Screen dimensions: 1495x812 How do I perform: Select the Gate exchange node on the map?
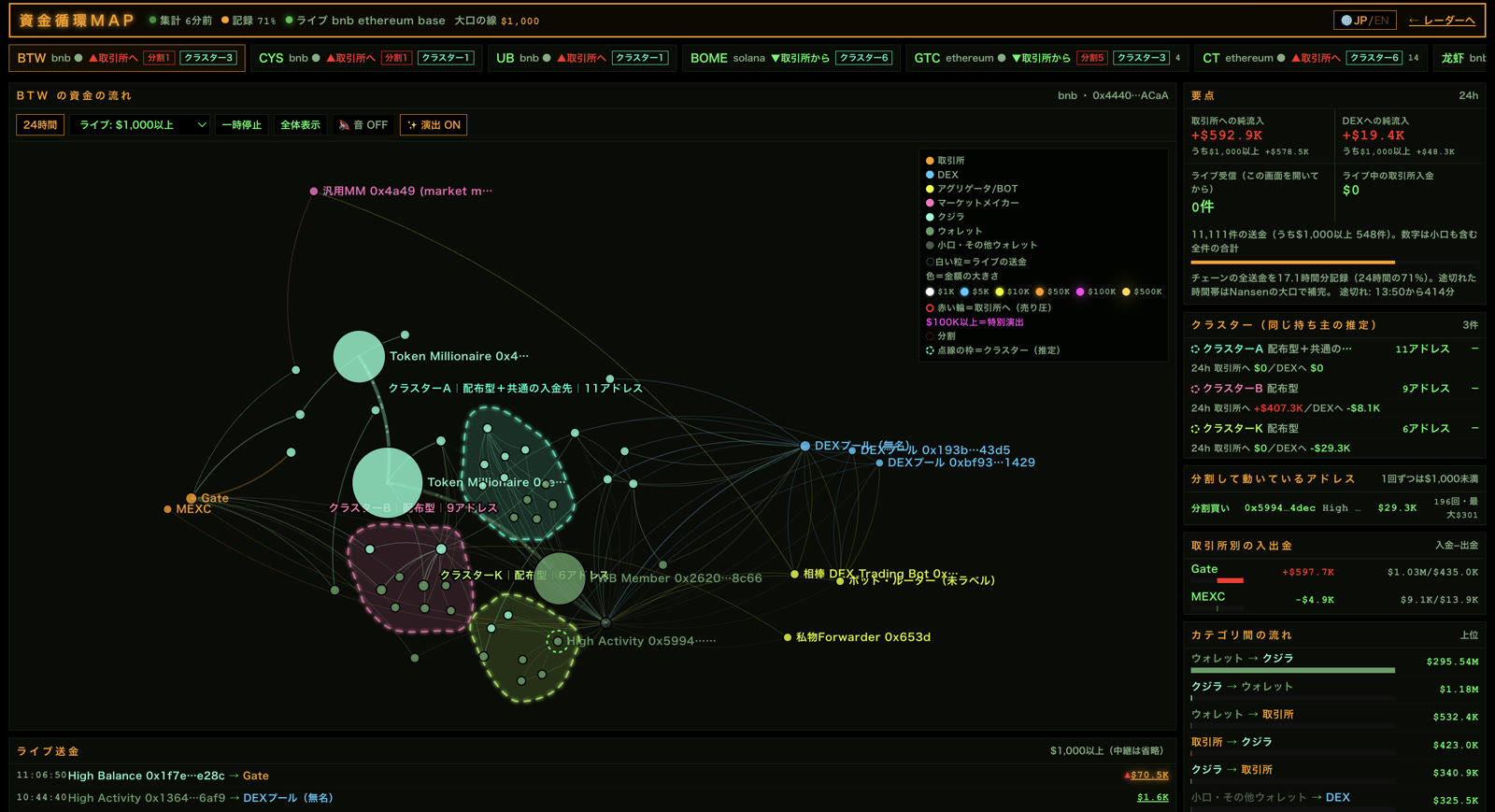[x=192, y=498]
